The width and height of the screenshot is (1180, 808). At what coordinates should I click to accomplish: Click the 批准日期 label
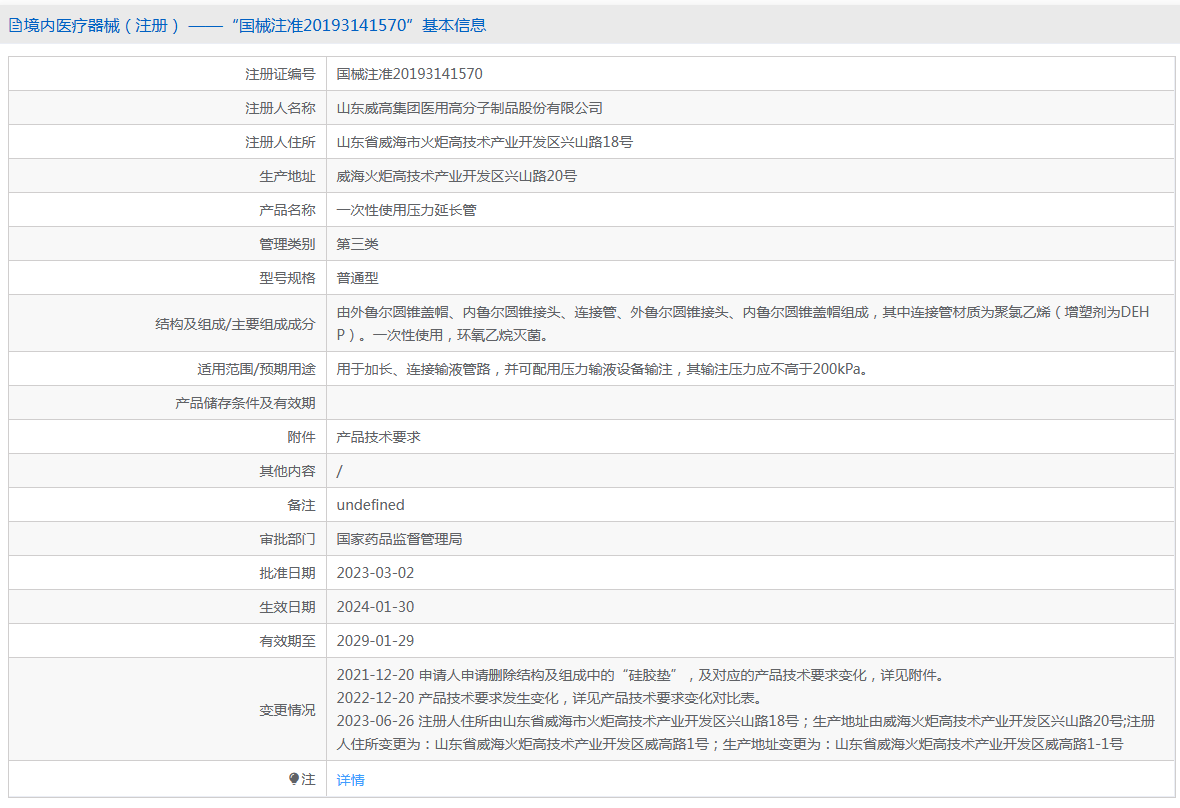pyautogui.click(x=287, y=573)
